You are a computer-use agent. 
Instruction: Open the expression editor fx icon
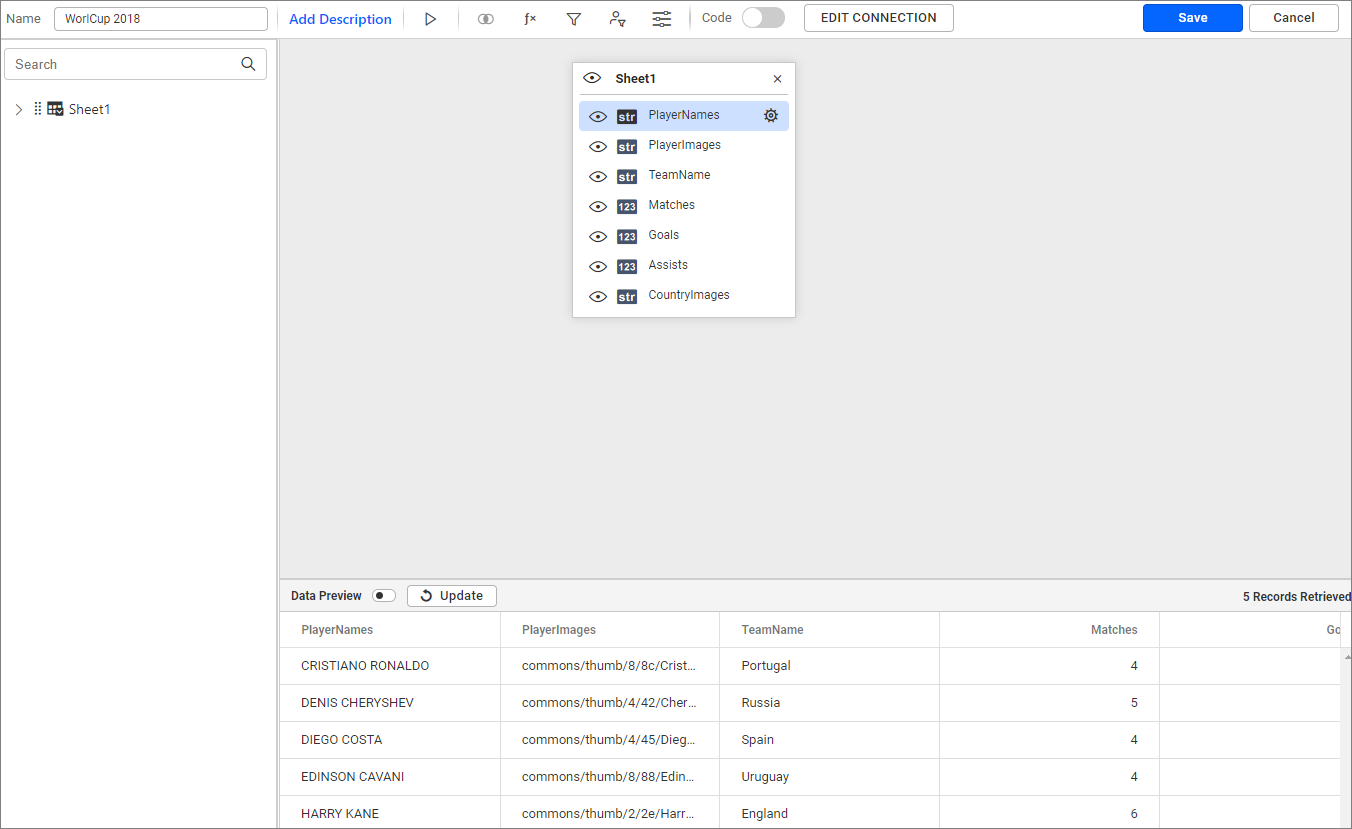click(530, 19)
